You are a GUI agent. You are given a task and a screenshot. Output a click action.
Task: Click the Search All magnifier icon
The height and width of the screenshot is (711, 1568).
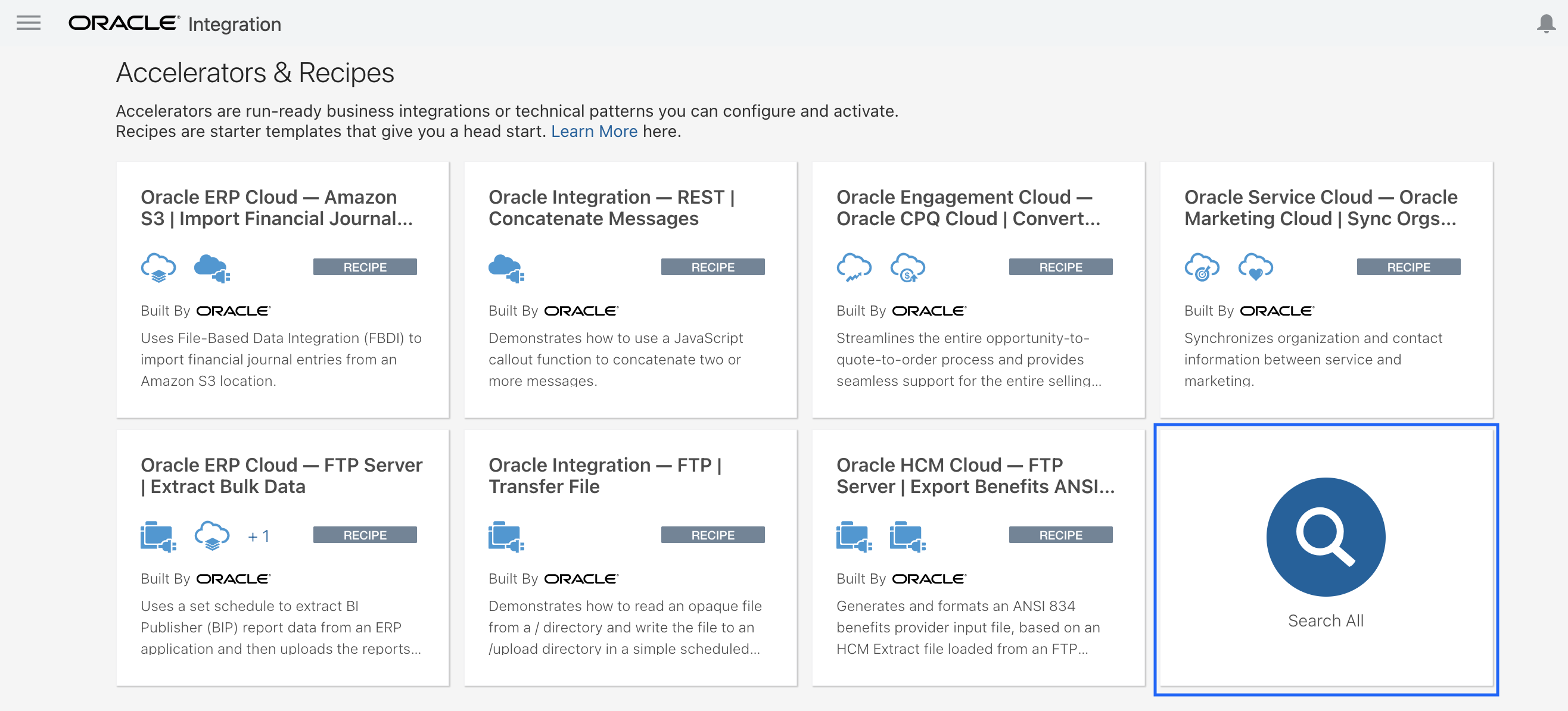pyautogui.click(x=1325, y=537)
